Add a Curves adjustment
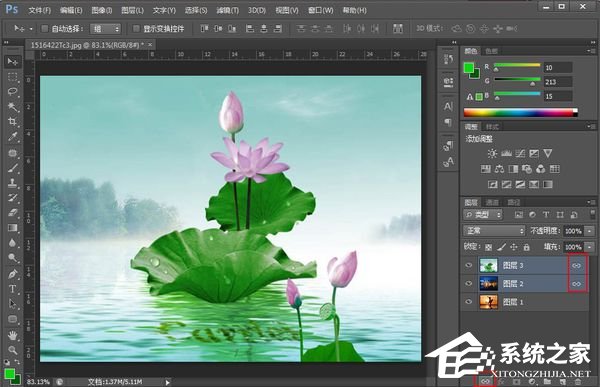The height and width of the screenshot is (387, 600). (520, 153)
